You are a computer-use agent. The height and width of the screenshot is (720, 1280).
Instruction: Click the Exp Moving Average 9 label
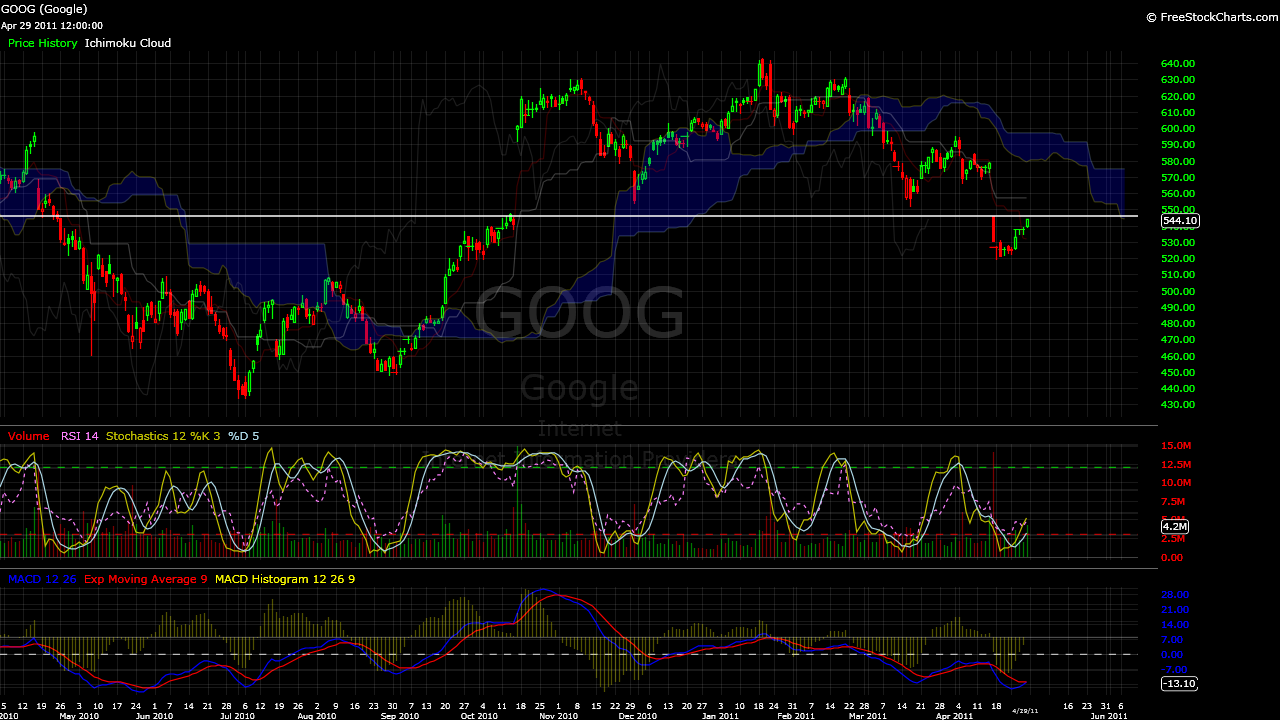pos(146,579)
